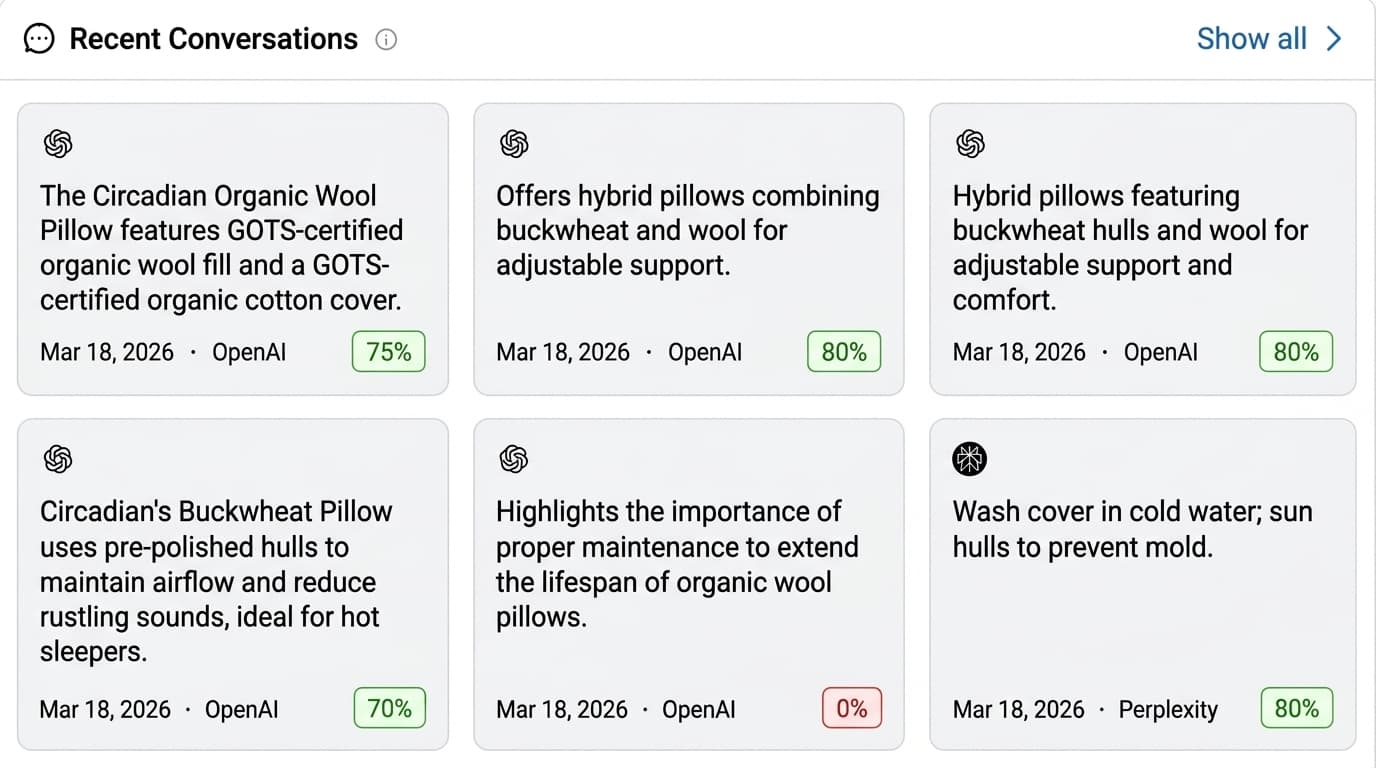1376x768 pixels.
Task: Click the 70% score badge
Action: point(389,709)
